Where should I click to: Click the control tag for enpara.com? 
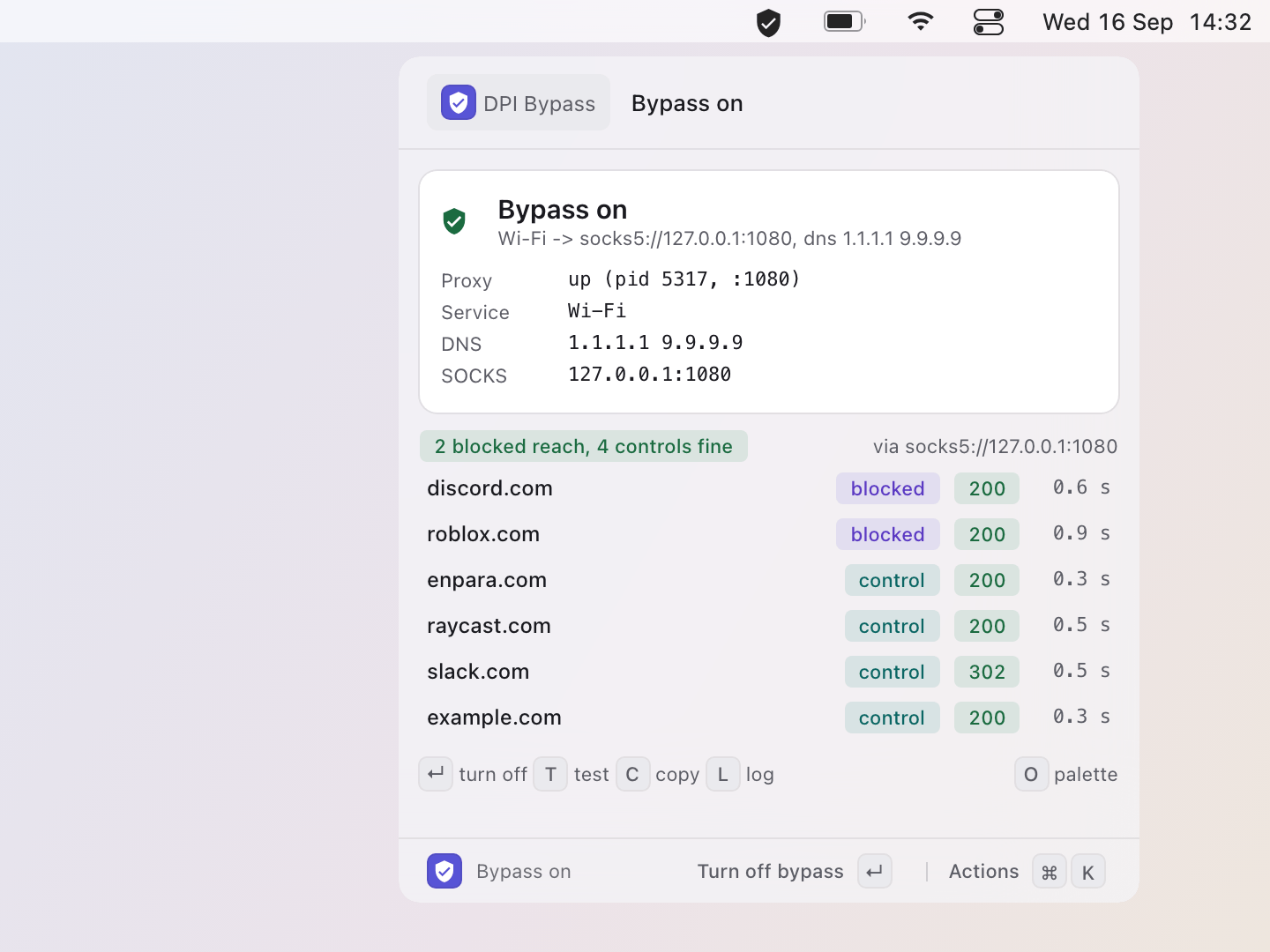[x=893, y=580]
